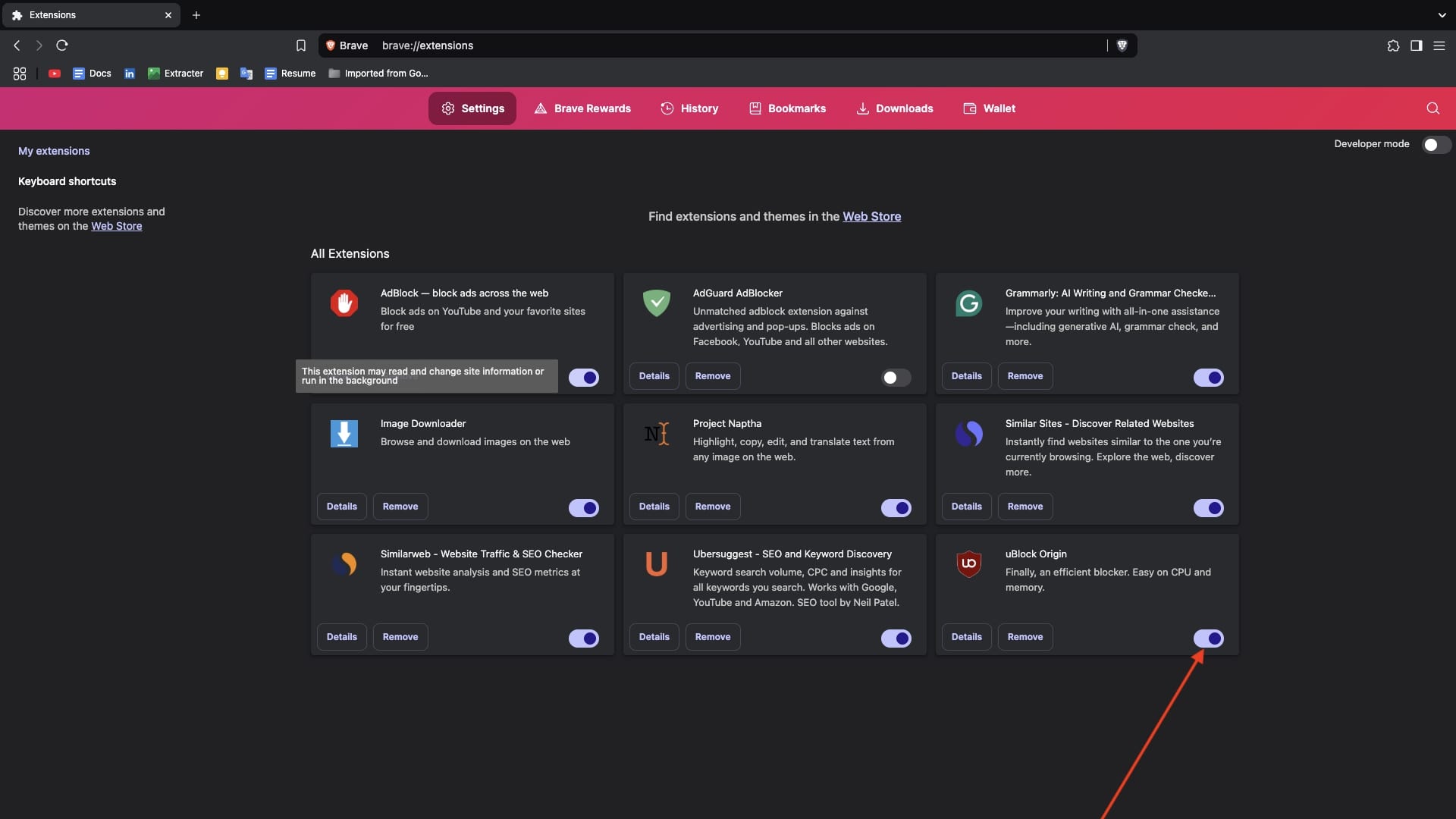The image size is (1456, 819).
Task: Open the Brave Shields icon in address bar
Action: pos(1122,45)
